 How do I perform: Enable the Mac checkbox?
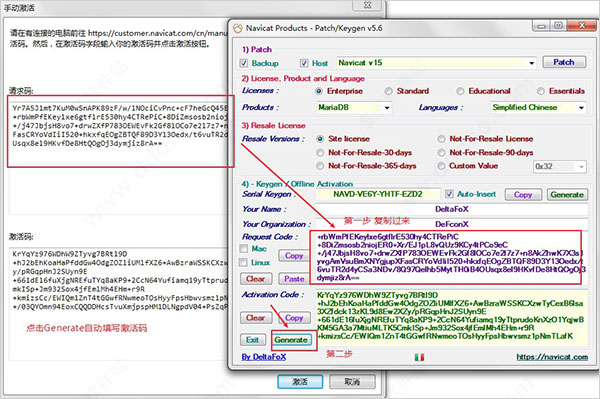pos(244,249)
